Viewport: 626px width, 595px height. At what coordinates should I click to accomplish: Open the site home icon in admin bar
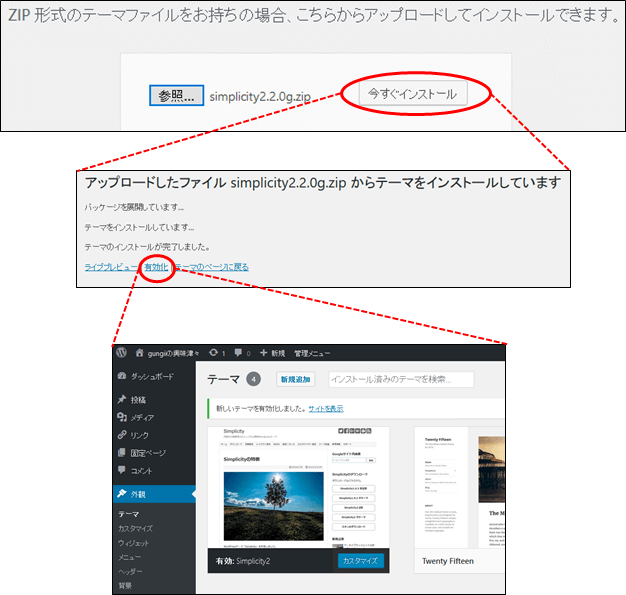139,353
